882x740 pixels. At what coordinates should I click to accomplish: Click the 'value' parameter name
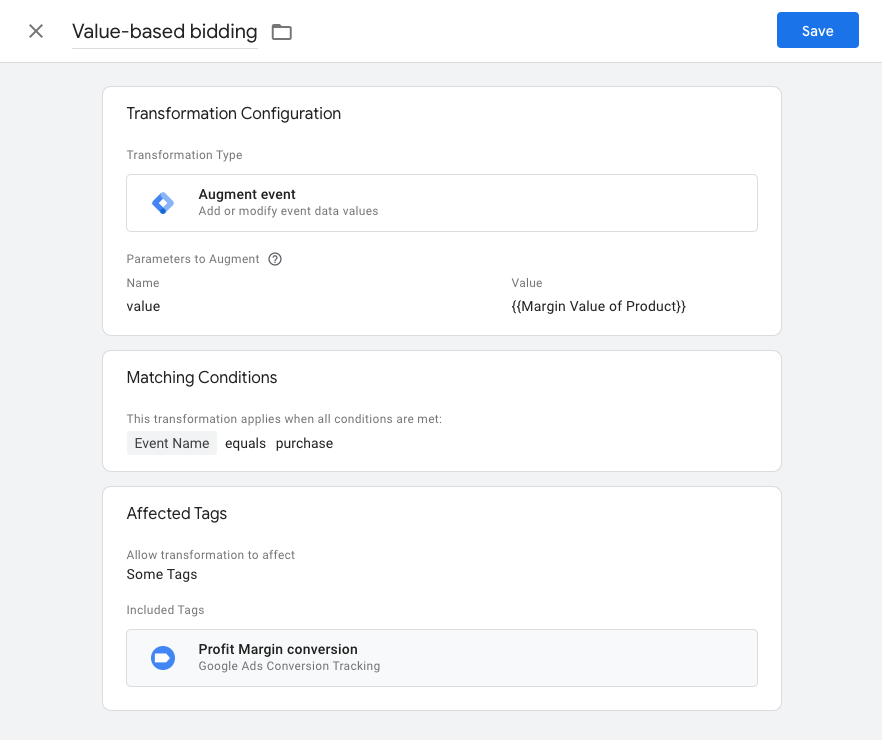143,306
